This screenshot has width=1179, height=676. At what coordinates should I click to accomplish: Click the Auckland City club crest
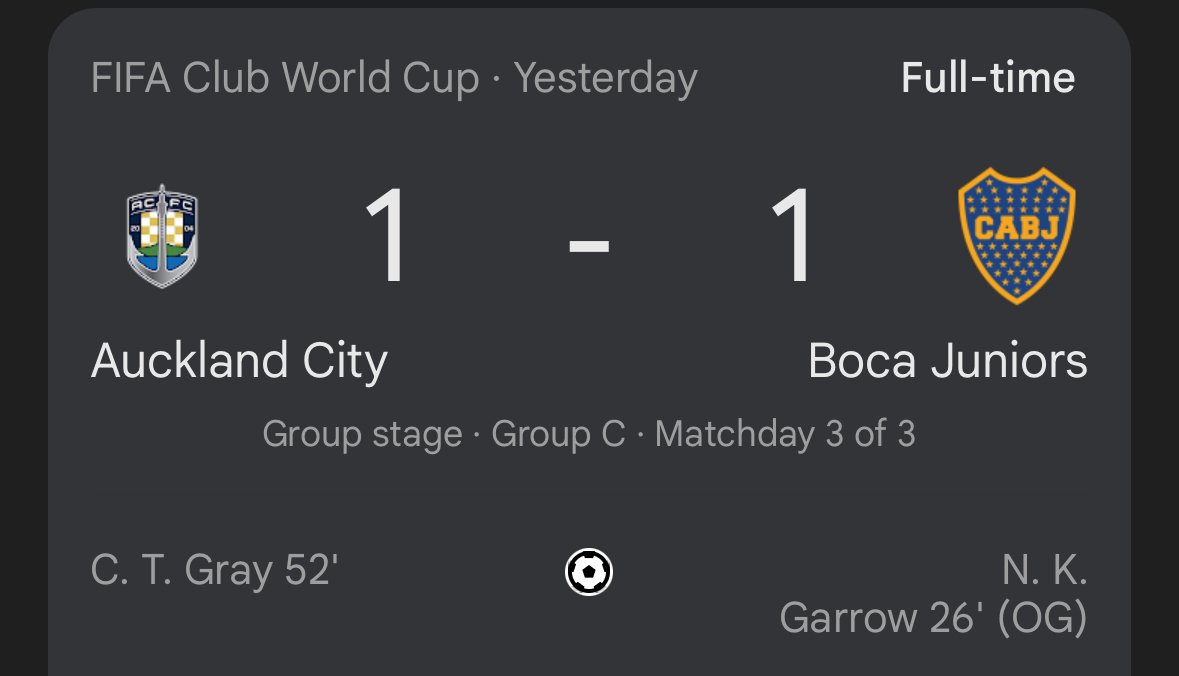click(x=162, y=236)
